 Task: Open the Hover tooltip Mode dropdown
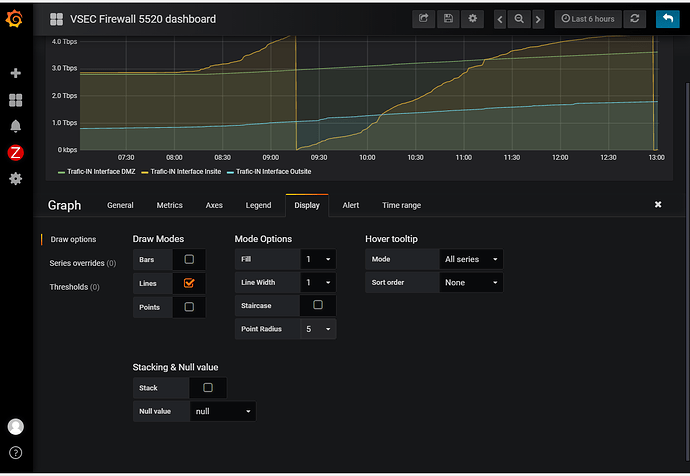471,259
